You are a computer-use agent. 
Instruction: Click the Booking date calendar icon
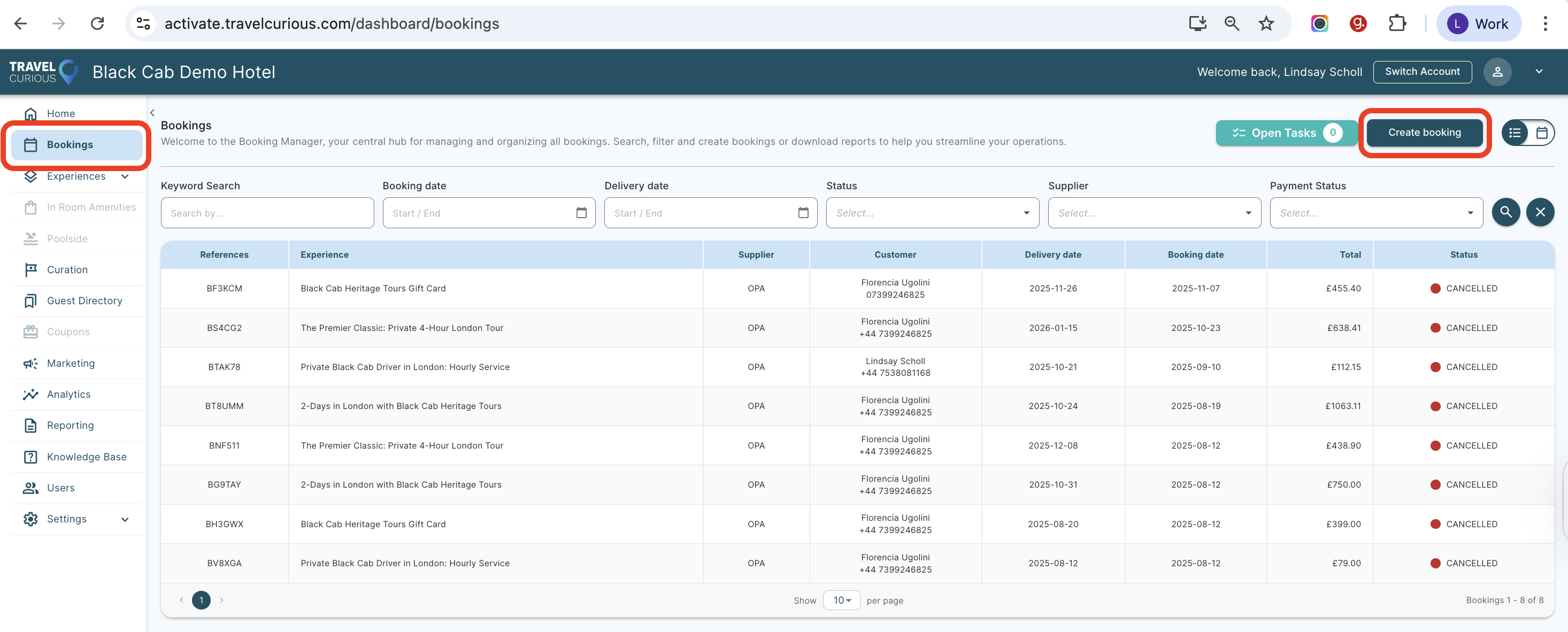(x=581, y=212)
